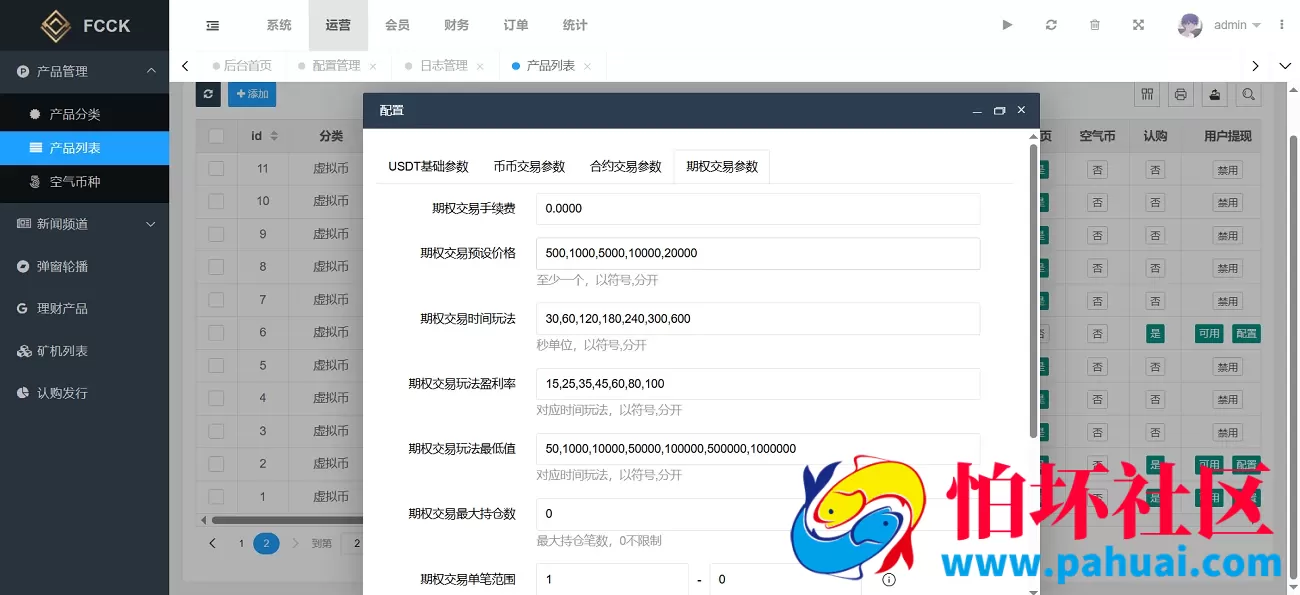Image resolution: width=1300 pixels, height=595 pixels.
Task: Go to next page arrow in pagination
Action: pyautogui.click(x=295, y=543)
